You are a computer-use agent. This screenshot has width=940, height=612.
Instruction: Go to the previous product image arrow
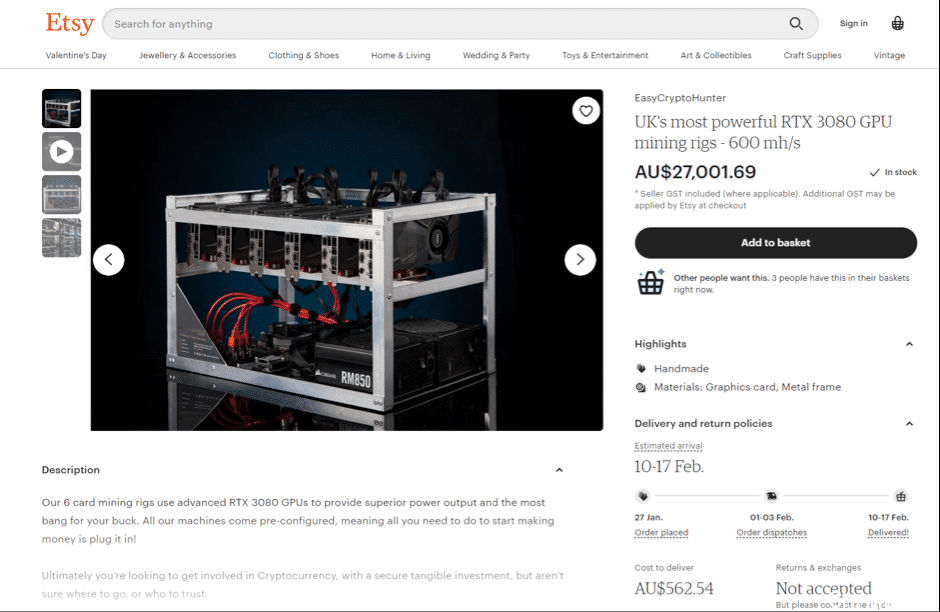point(109,260)
